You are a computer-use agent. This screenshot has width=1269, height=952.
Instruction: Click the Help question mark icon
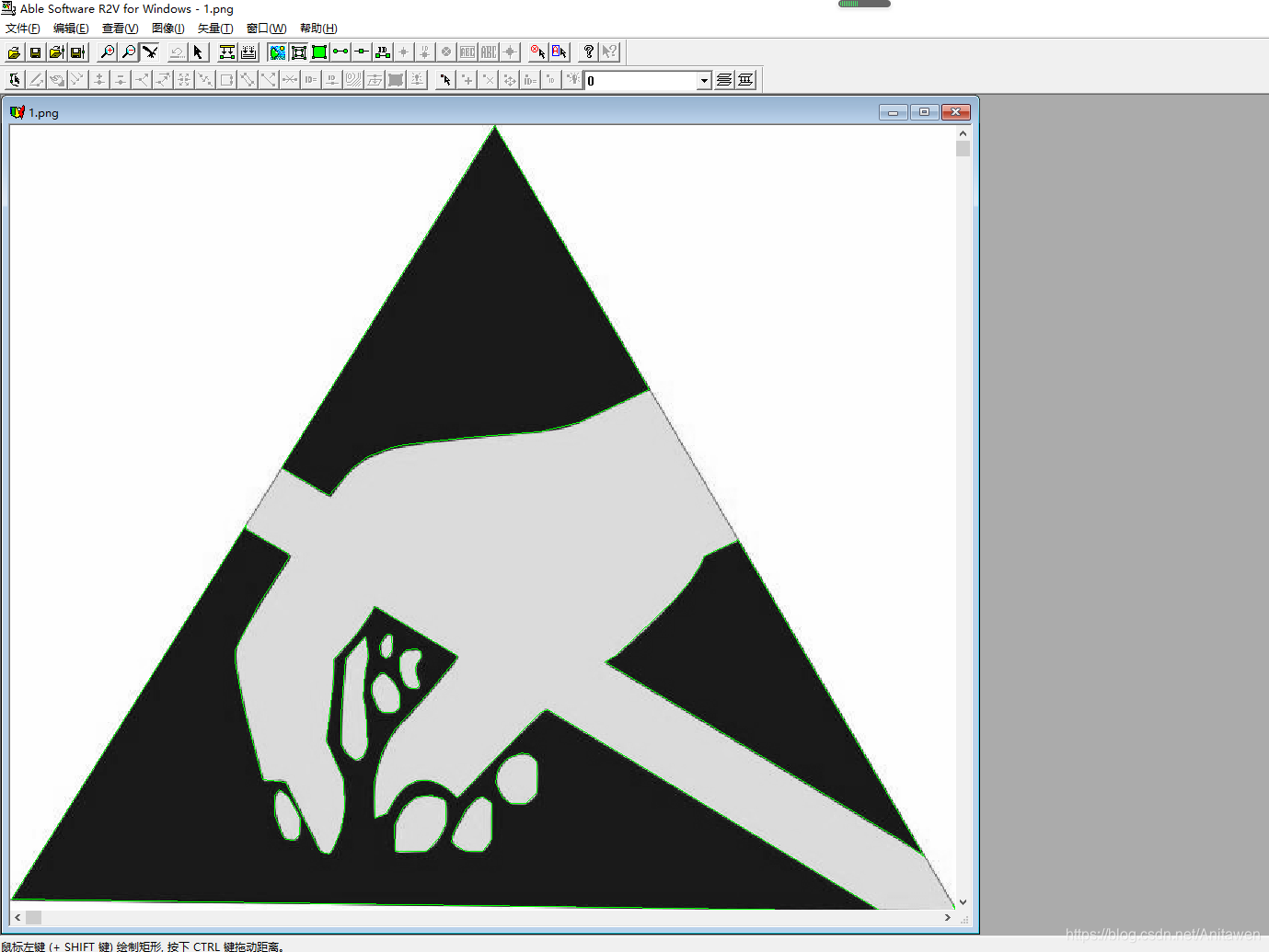pos(589,52)
